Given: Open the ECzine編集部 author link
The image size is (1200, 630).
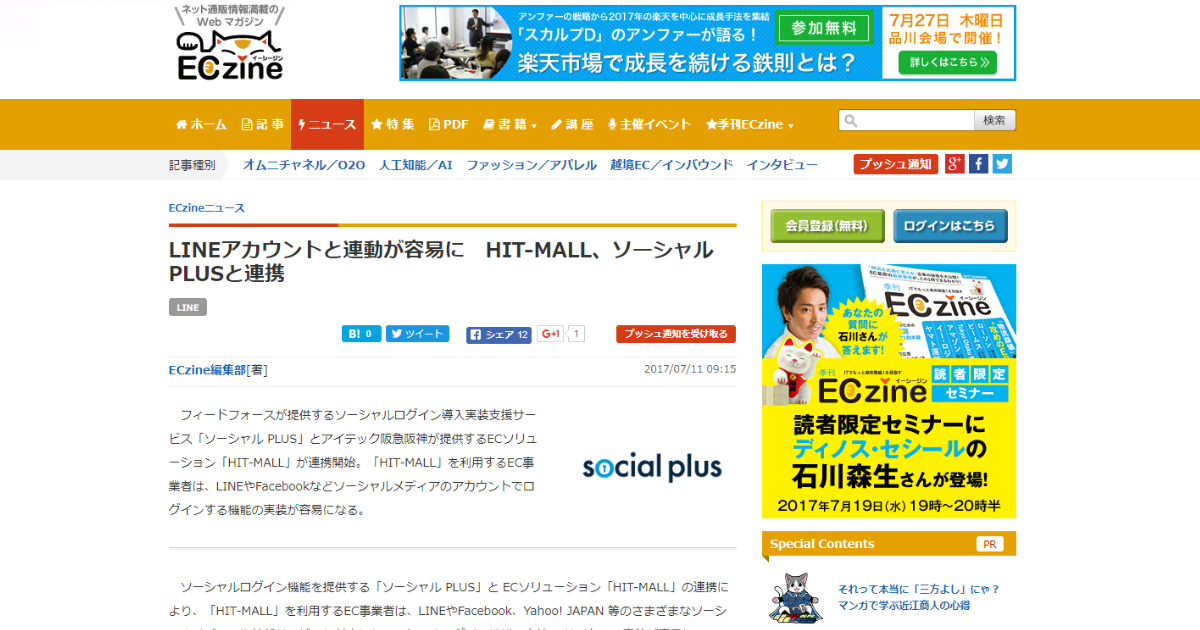Looking at the screenshot, I should pos(207,370).
